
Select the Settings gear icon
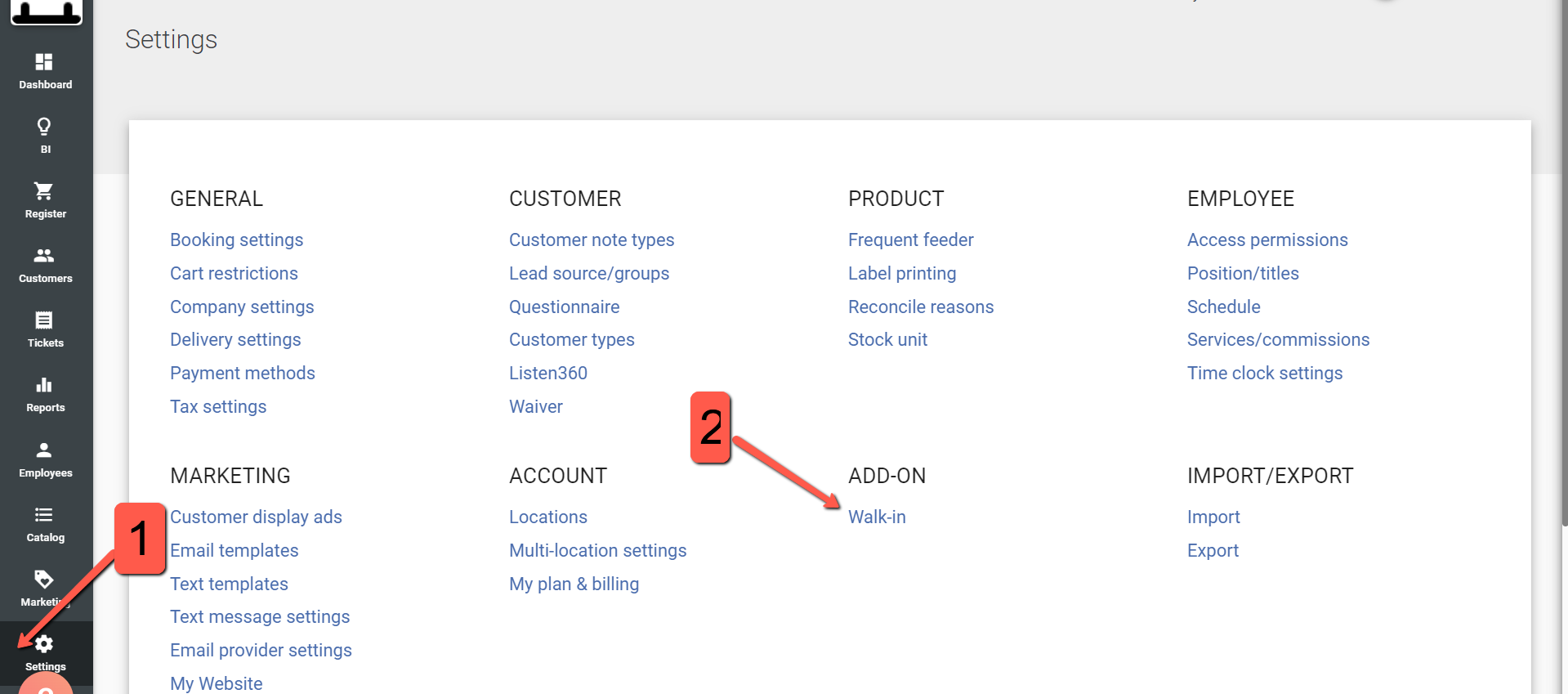click(x=44, y=644)
